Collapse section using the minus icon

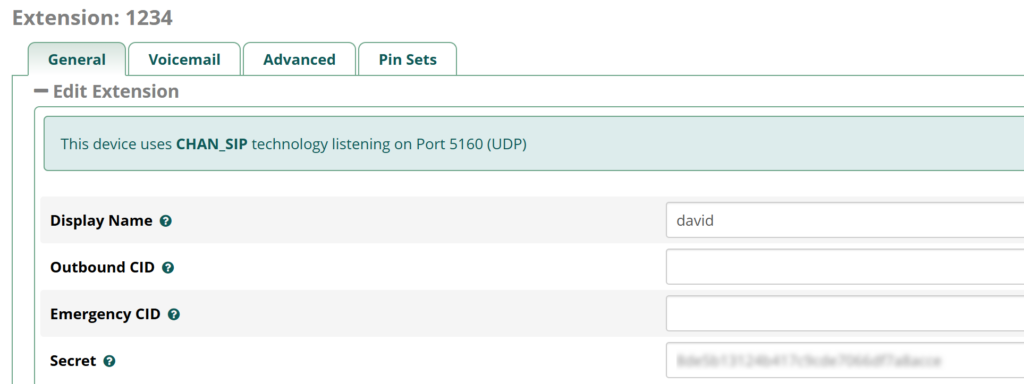coord(41,91)
